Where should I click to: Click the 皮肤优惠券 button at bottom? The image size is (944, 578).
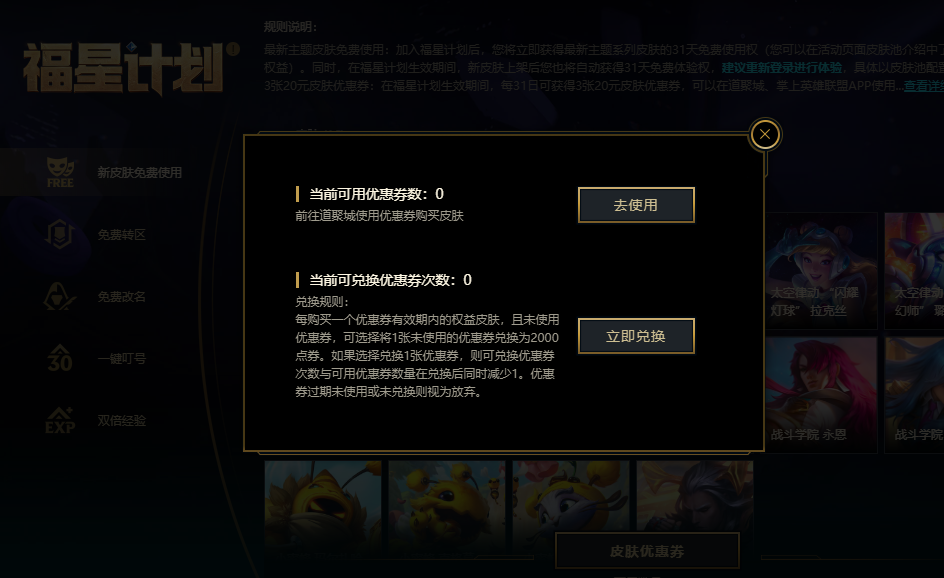[x=647, y=551]
